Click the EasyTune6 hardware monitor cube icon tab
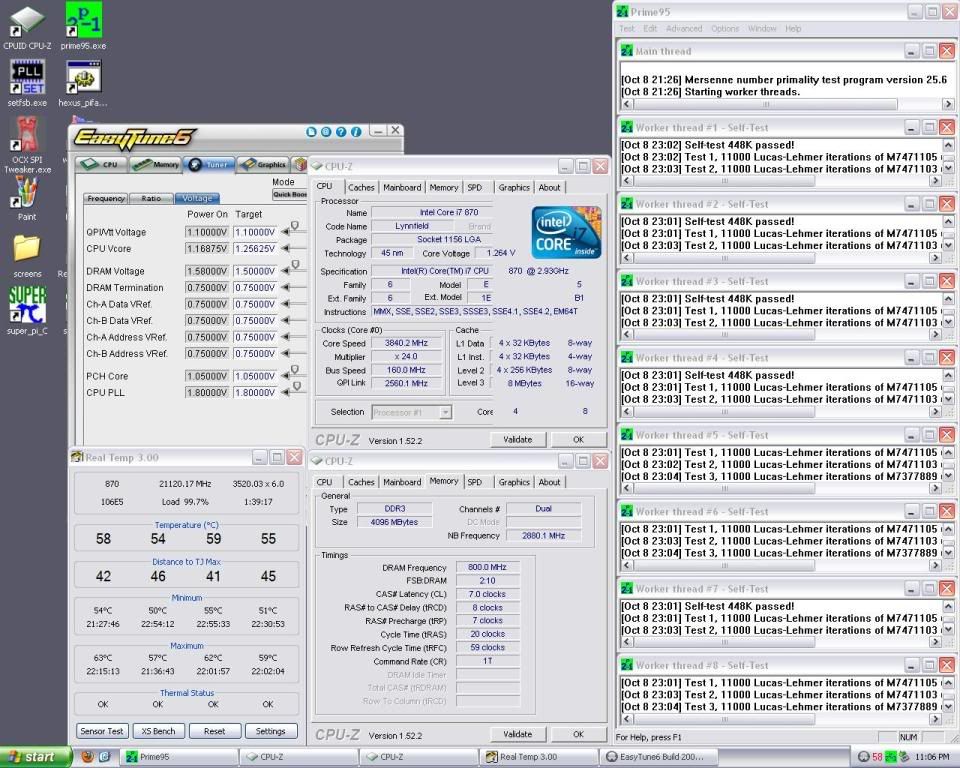Screen dimensions: 960x768 [x=299, y=164]
